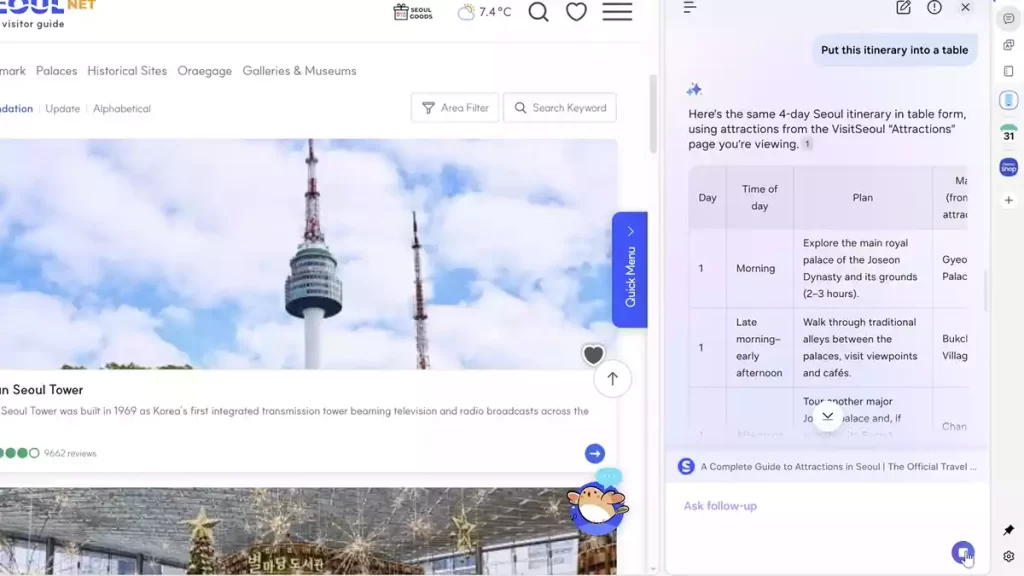Viewport: 1024px width, 576px height.
Task: Stop the response with the send-area button
Action: pos(962,552)
